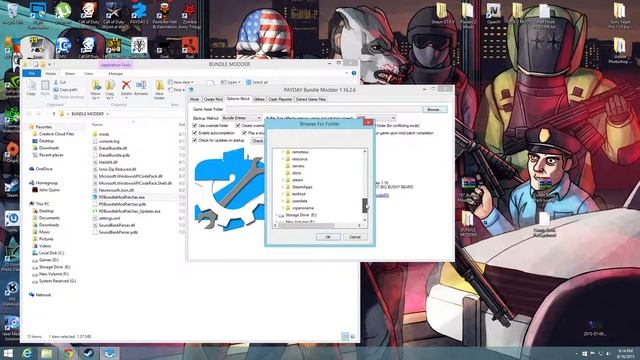
Task: Toggle the Create override checkbox
Action: [x=238, y=126]
